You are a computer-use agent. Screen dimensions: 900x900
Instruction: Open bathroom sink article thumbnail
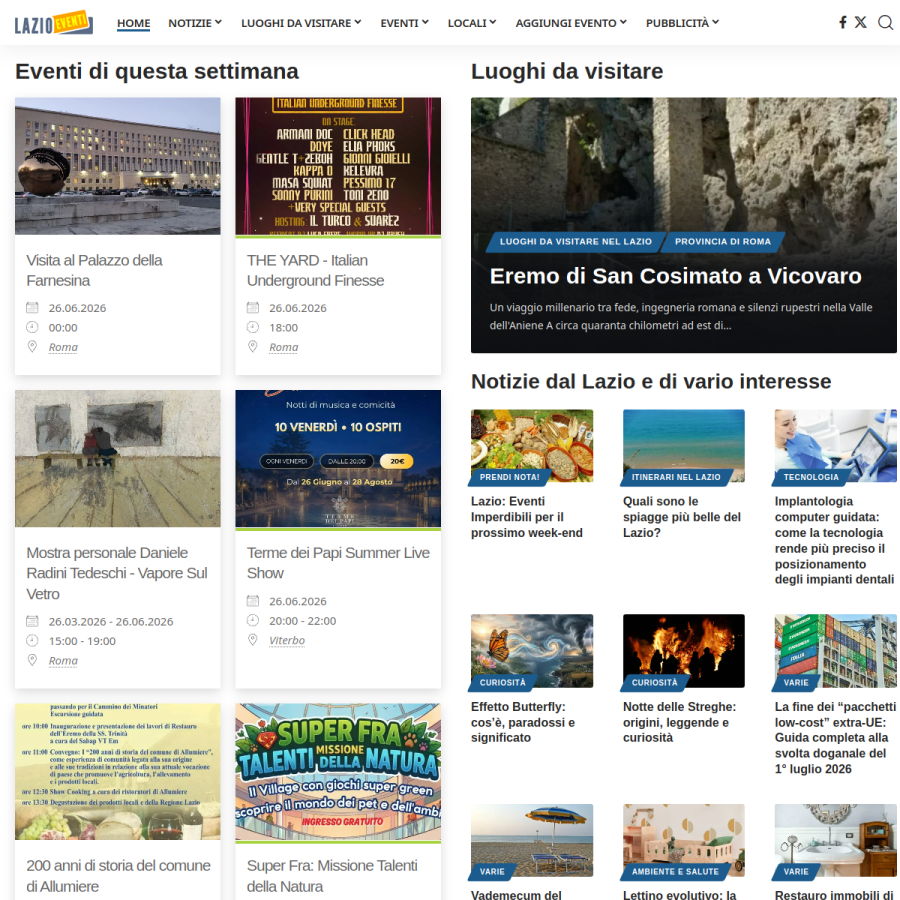[x=835, y=840]
